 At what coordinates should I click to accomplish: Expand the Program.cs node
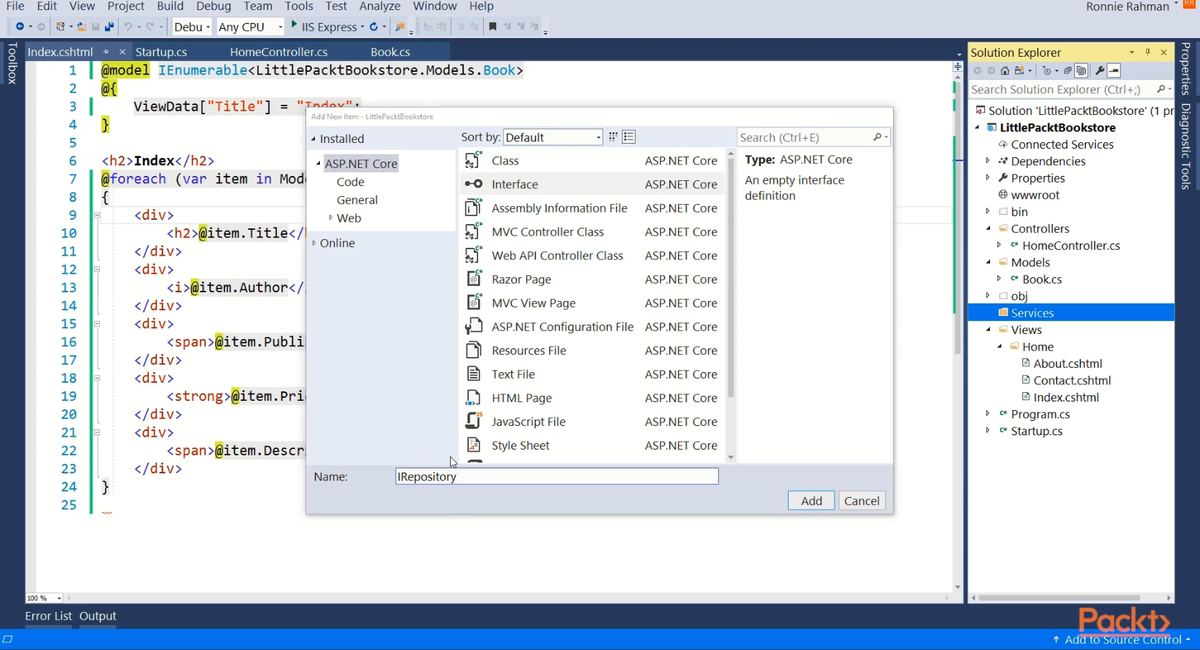[988, 414]
